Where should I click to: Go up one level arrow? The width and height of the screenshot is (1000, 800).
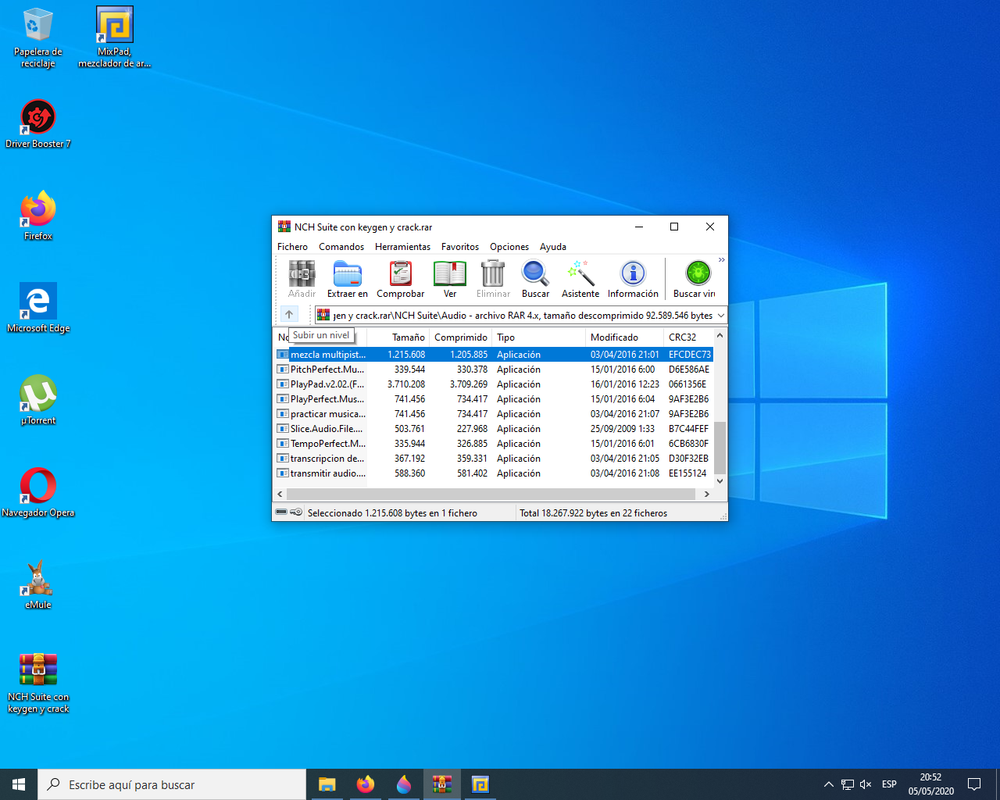click(289, 315)
